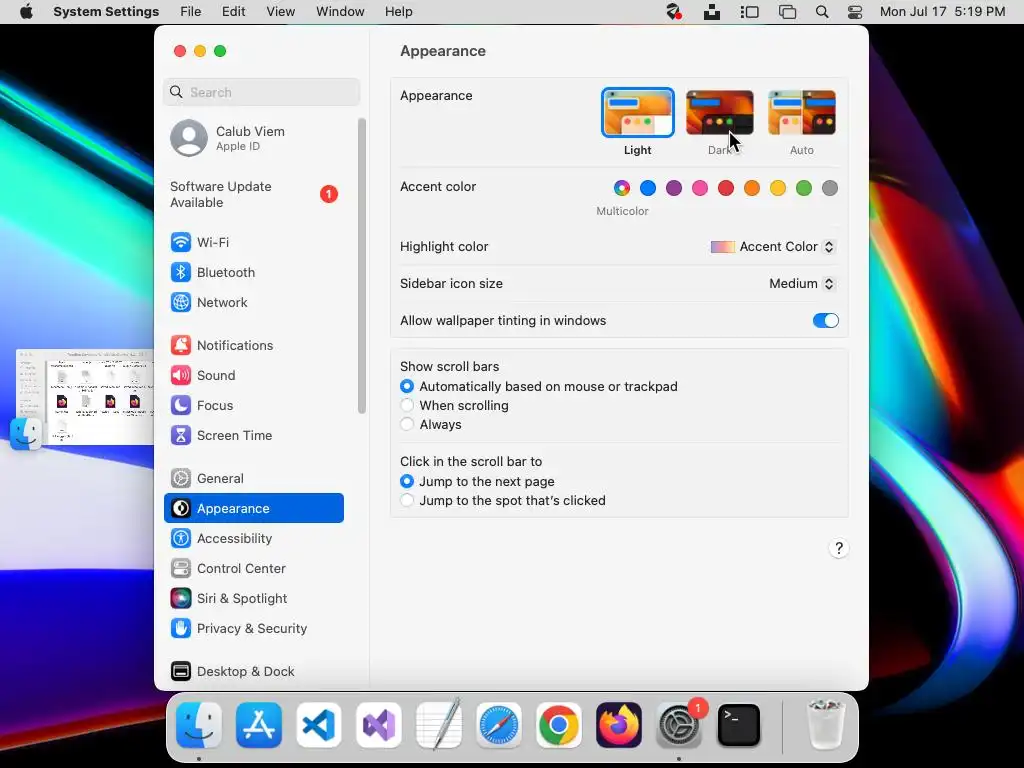Launch Visual Studio Code from Dock
Screen dimensions: 1024x768
click(319, 725)
